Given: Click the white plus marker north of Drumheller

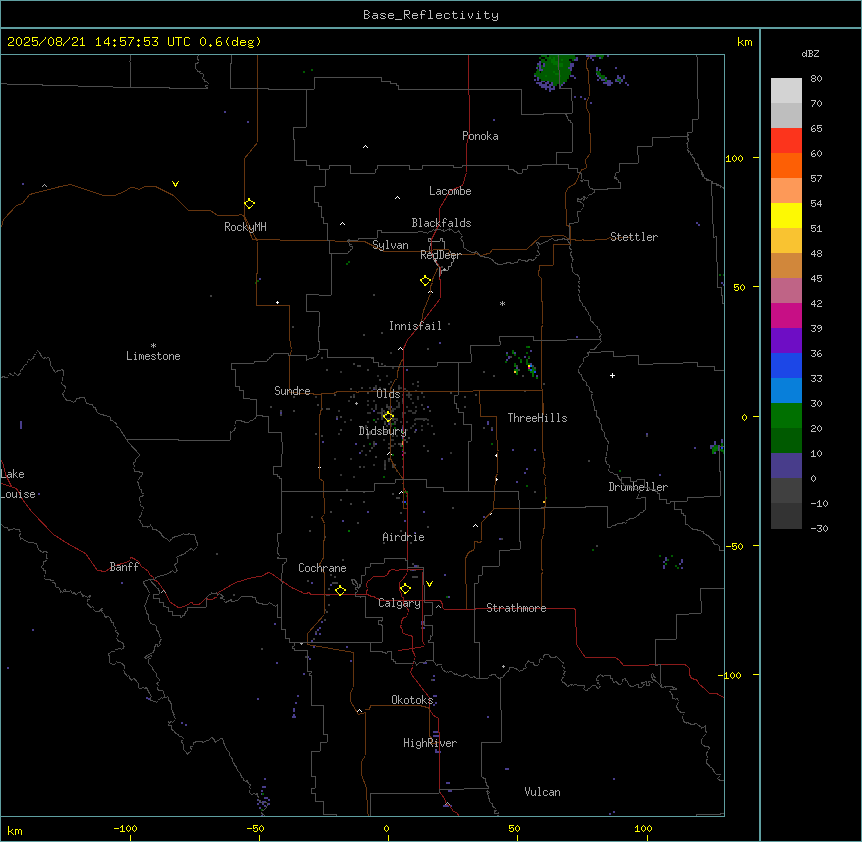Looking at the screenshot, I should click(612, 375).
